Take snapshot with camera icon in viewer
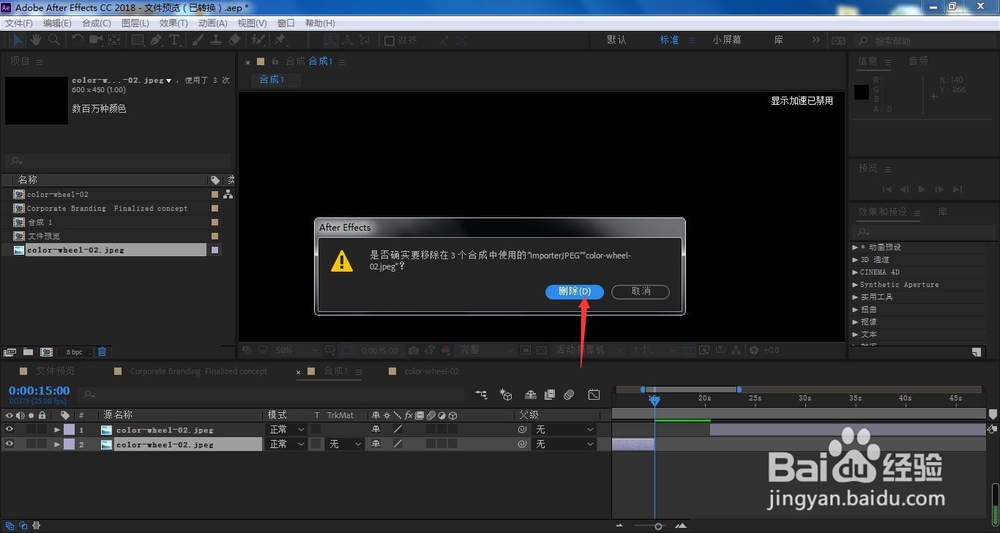Viewport: 1000px width, 533px height. 414,350
